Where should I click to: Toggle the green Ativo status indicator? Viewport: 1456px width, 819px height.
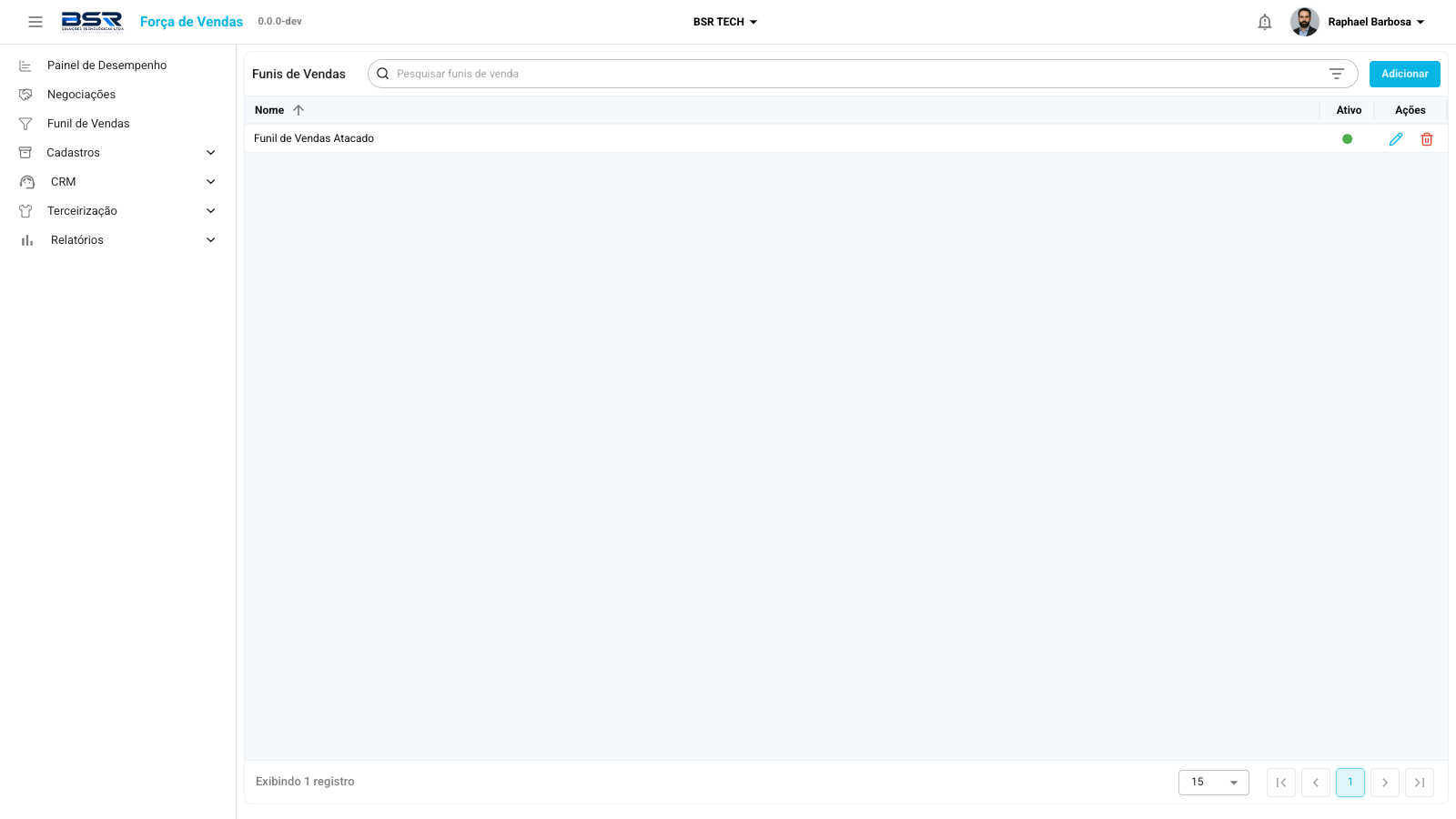(1348, 139)
